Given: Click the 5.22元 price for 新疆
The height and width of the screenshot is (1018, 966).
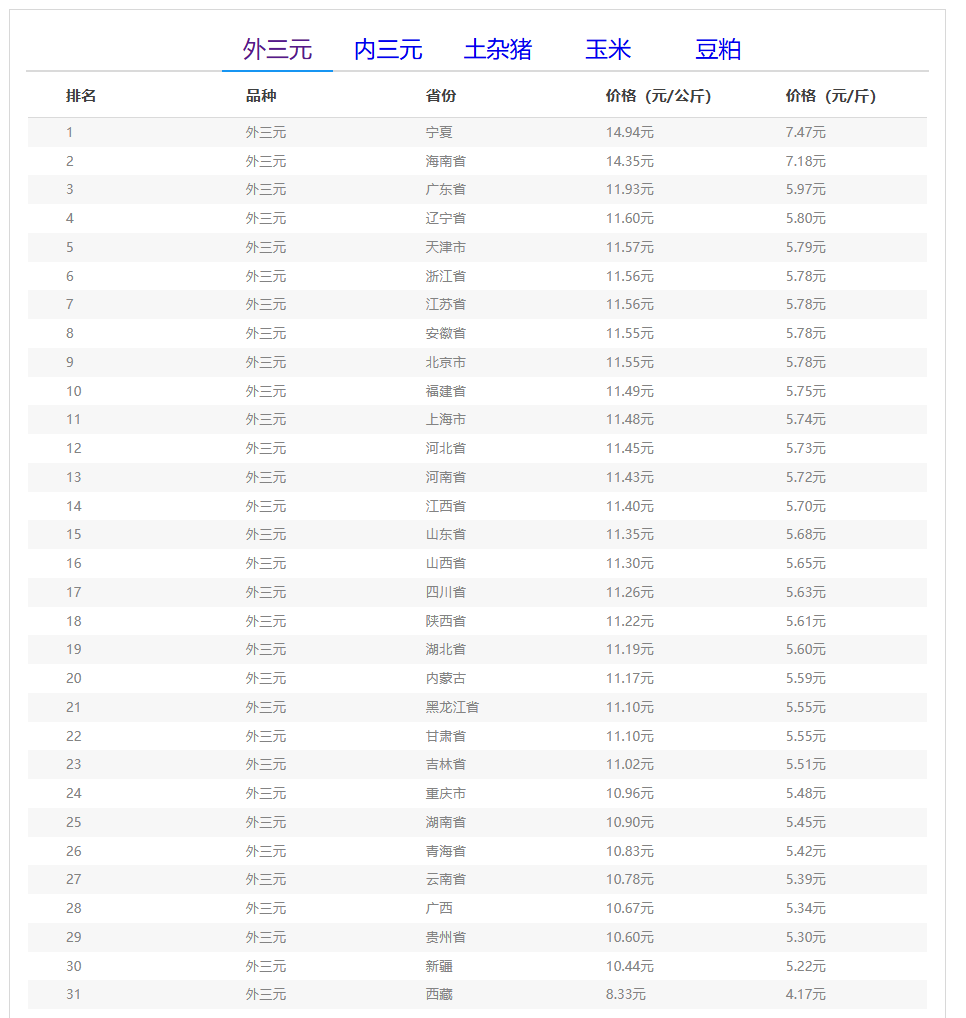Looking at the screenshot, I should [805, 966].
